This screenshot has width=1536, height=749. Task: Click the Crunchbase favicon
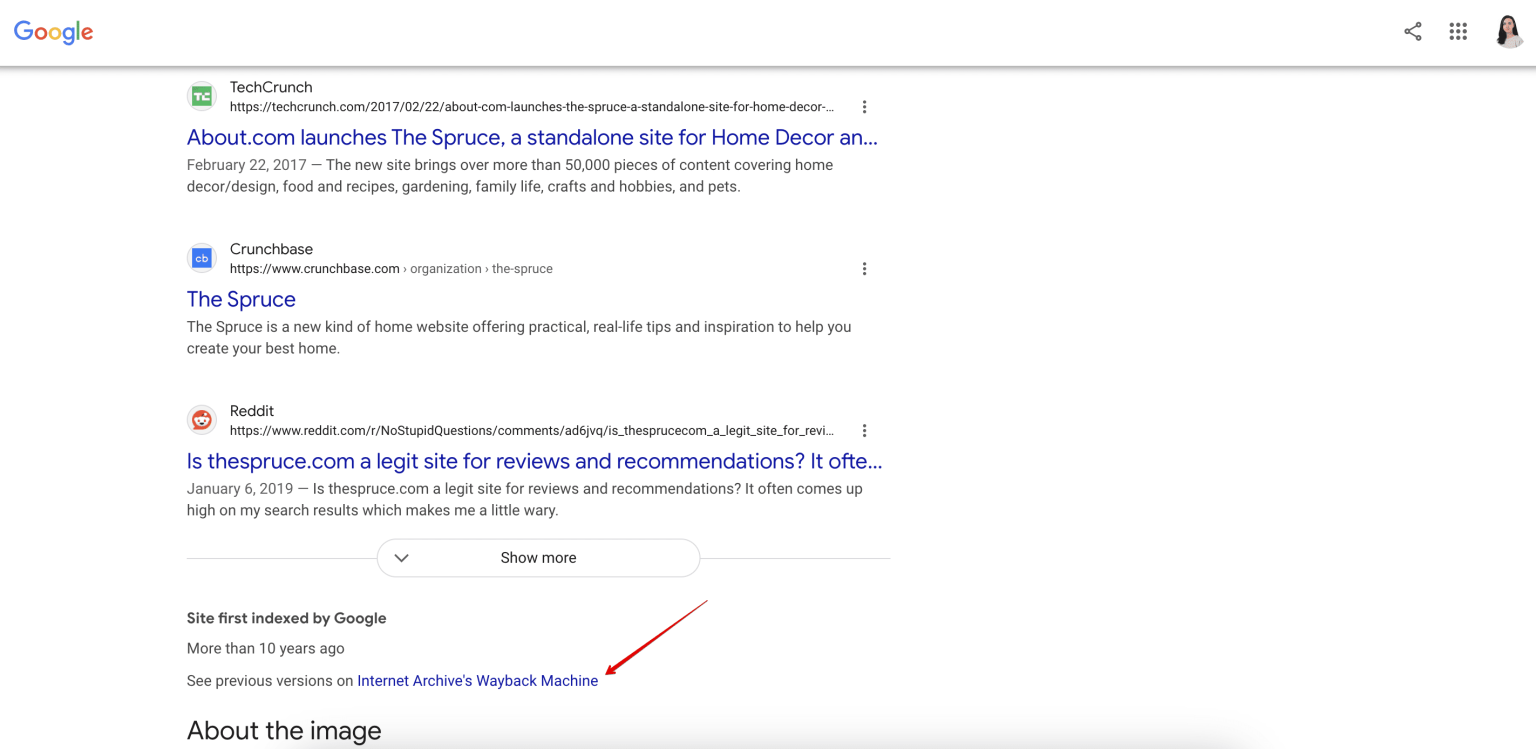click(202, 258)
